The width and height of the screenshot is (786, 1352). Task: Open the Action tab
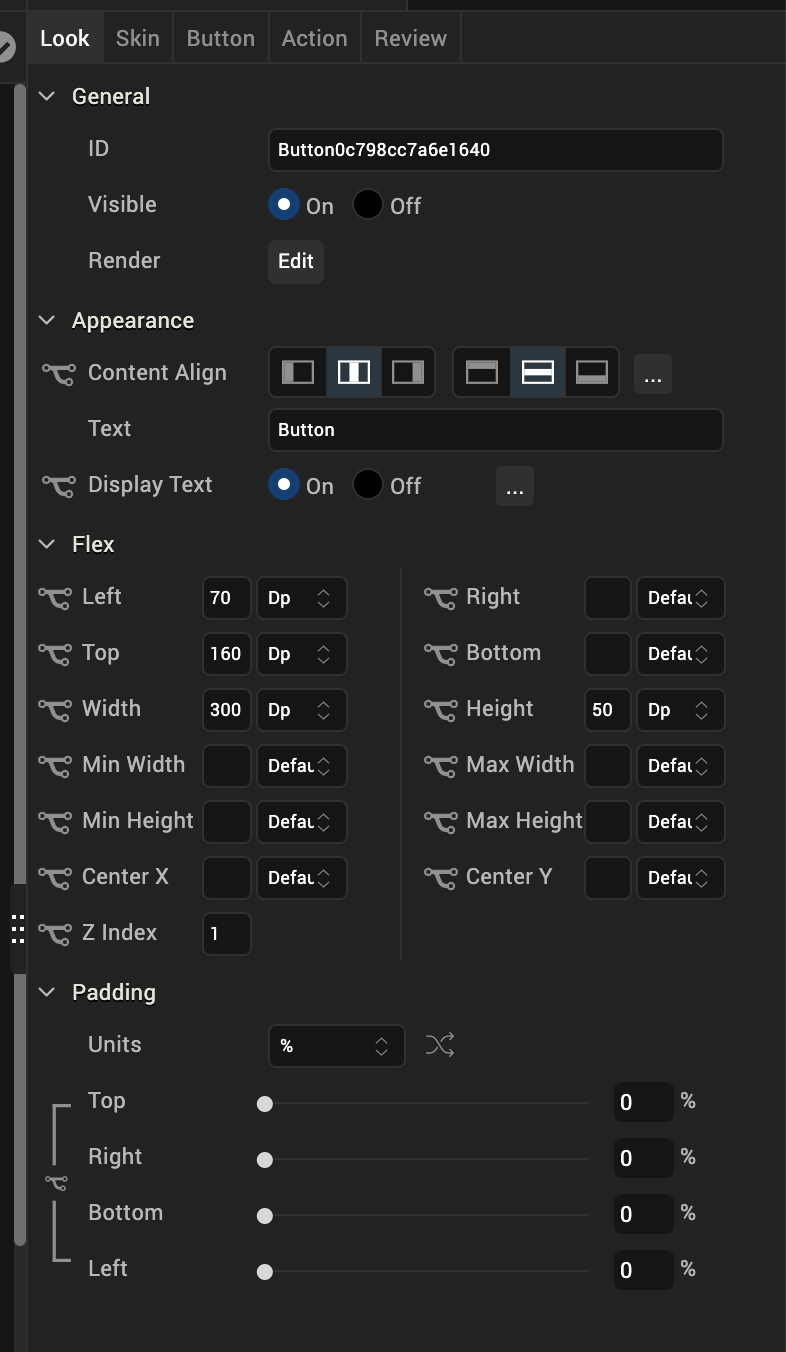[x=314, y=38]
